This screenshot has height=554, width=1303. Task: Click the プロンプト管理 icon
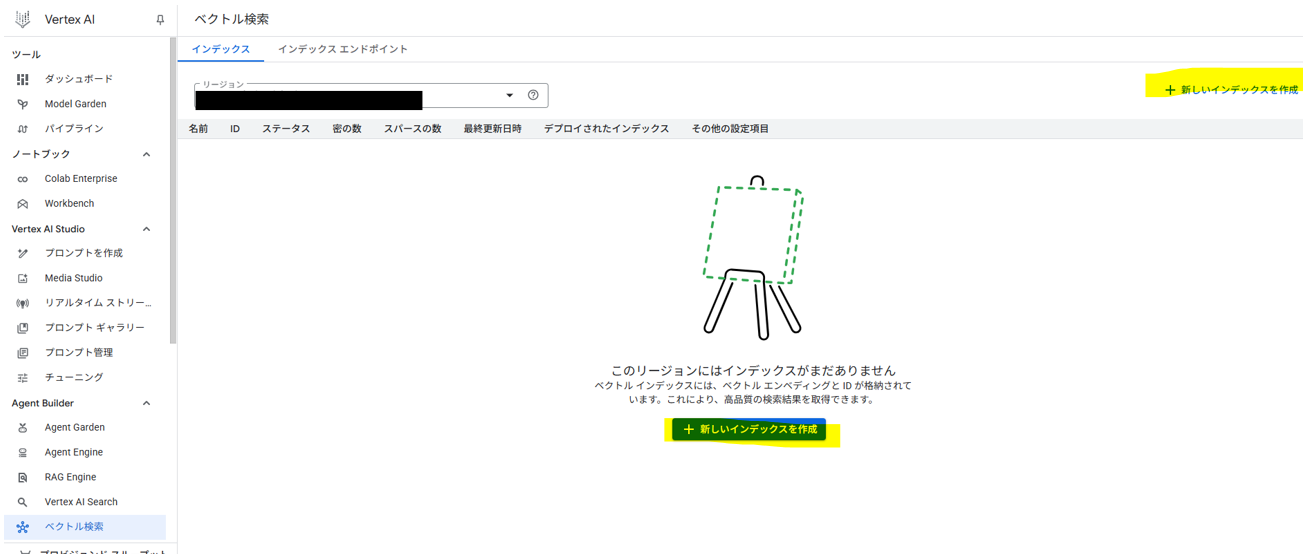[x=22, y=353]
